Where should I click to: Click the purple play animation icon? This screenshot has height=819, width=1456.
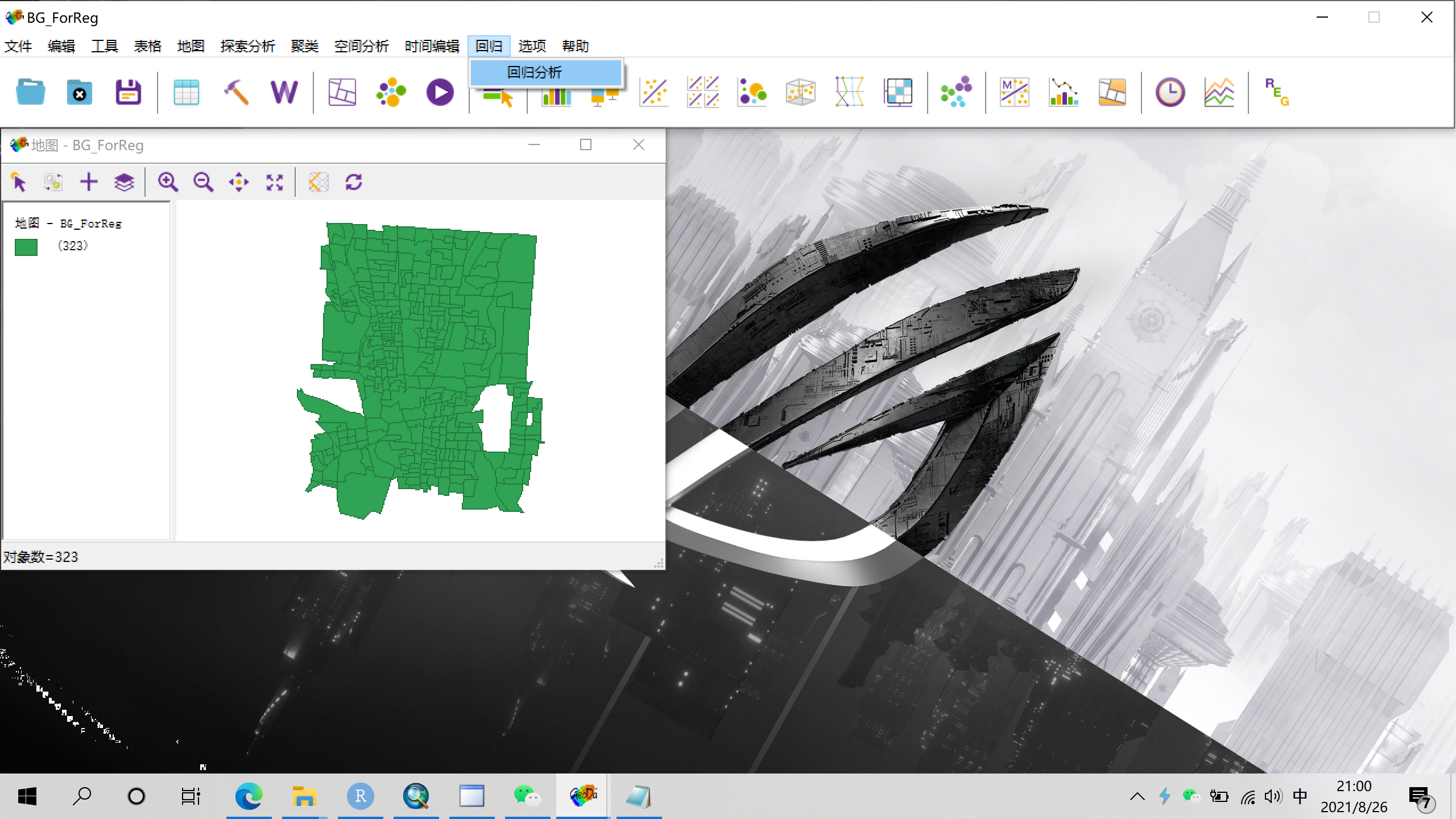tap(440, 92)
